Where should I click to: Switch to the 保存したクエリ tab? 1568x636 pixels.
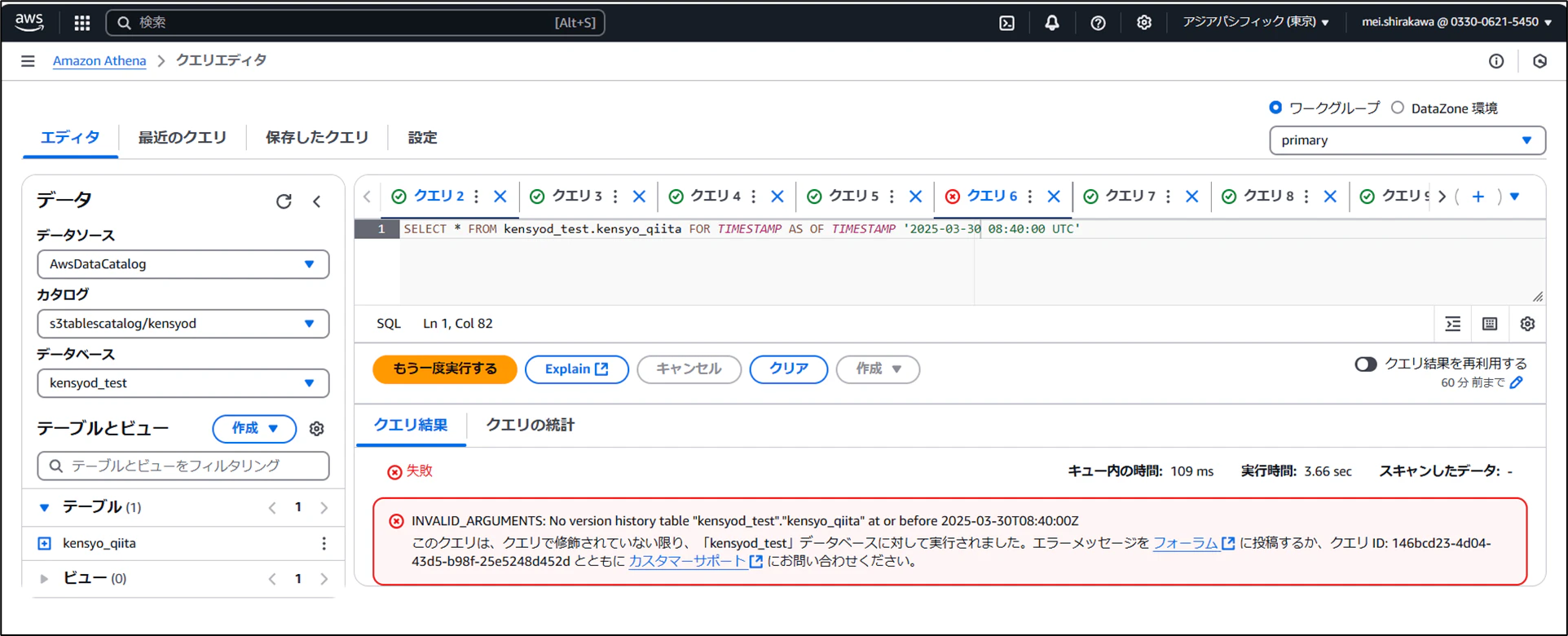[317, 138]
